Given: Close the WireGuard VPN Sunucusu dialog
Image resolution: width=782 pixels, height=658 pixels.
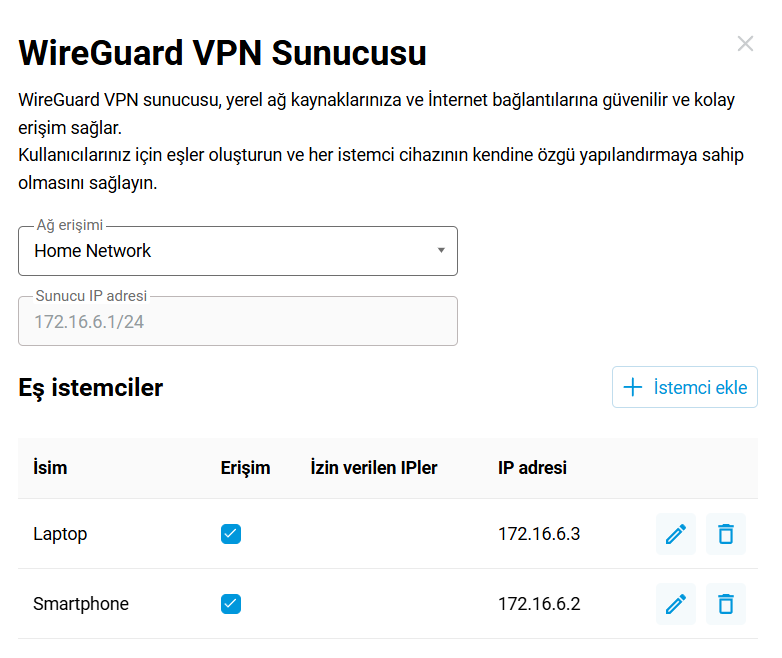Looking at the screenshot, I should (745, 43).
